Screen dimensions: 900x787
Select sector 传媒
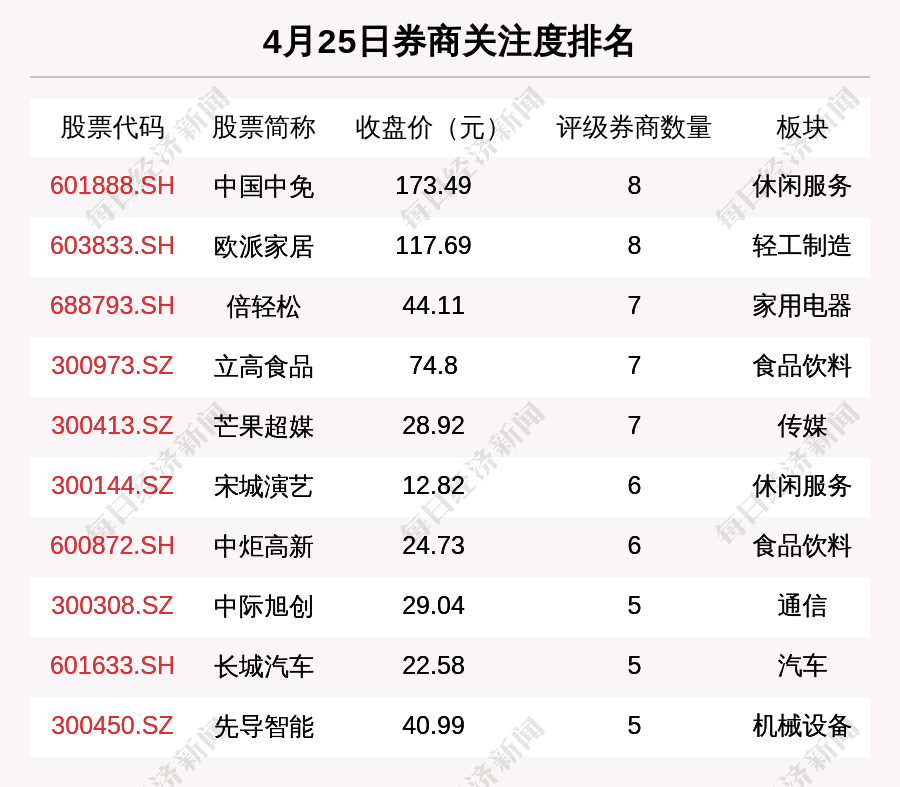(802, 426)
